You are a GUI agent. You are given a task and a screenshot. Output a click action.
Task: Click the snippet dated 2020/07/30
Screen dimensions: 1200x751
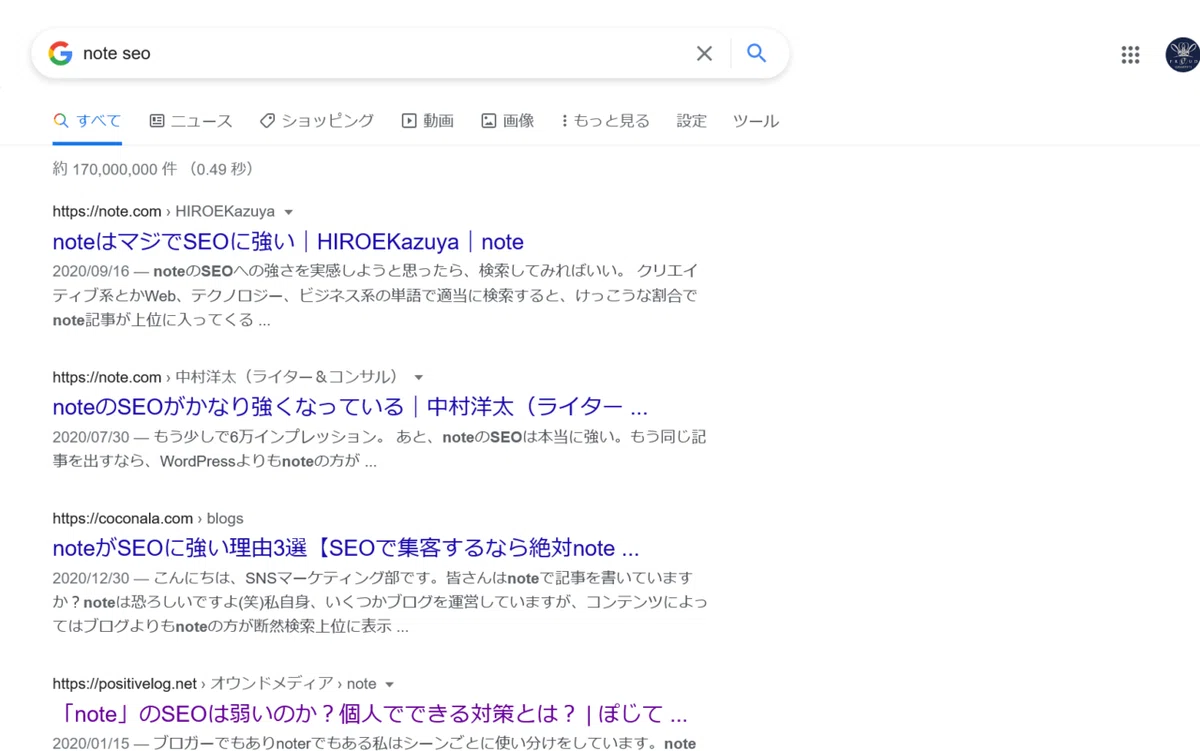tap(380, 450)
